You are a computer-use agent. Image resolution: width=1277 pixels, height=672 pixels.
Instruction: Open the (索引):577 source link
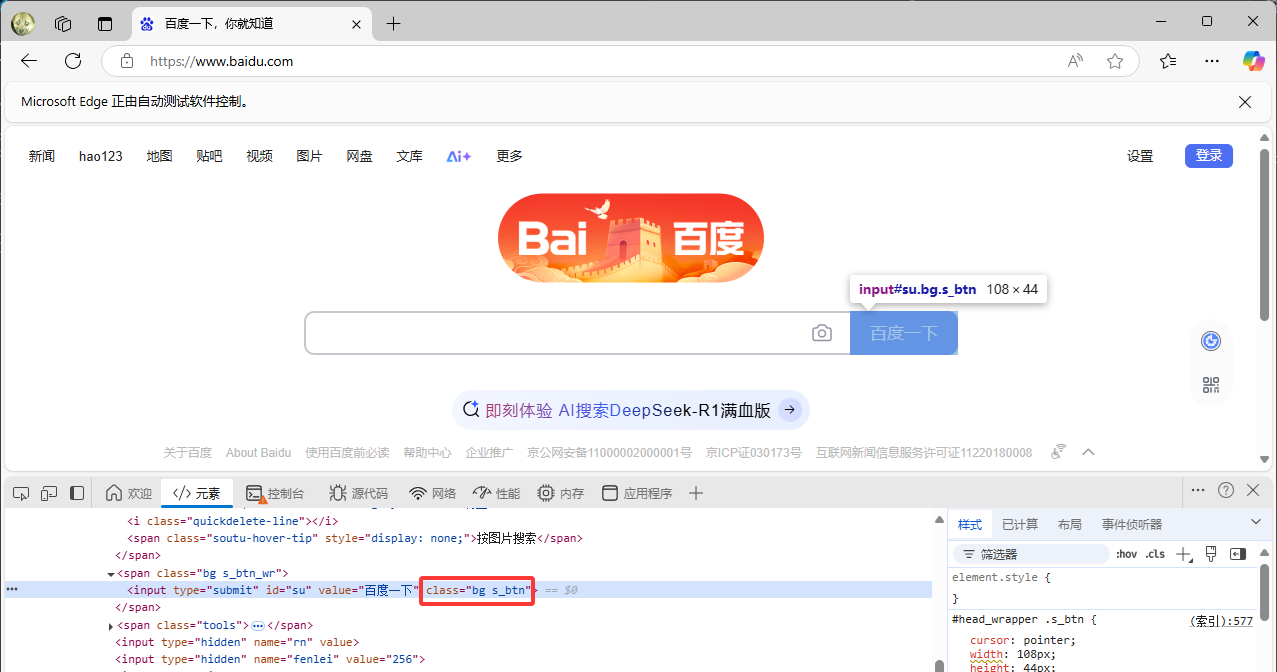click(1221, 620)
